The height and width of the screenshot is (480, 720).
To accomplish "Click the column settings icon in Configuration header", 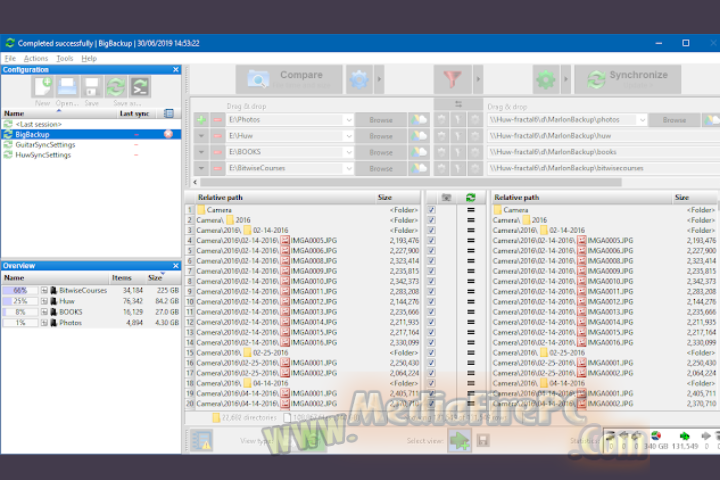I will [169, 113].
